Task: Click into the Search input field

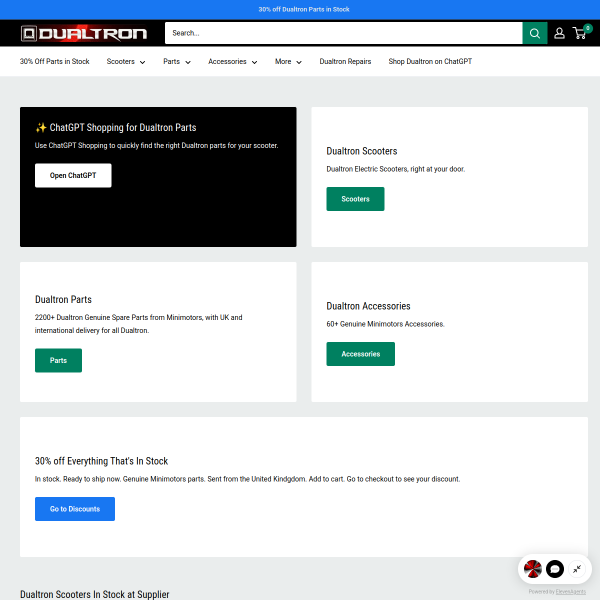Action: click(x=343, y=33)
